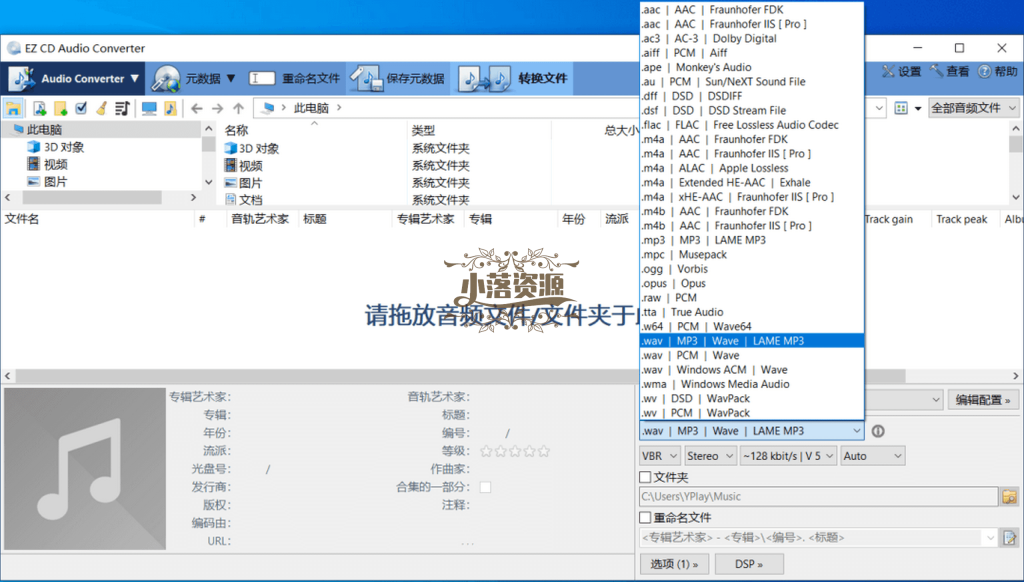Click the star rating for 等级

[x=515, y=451]
